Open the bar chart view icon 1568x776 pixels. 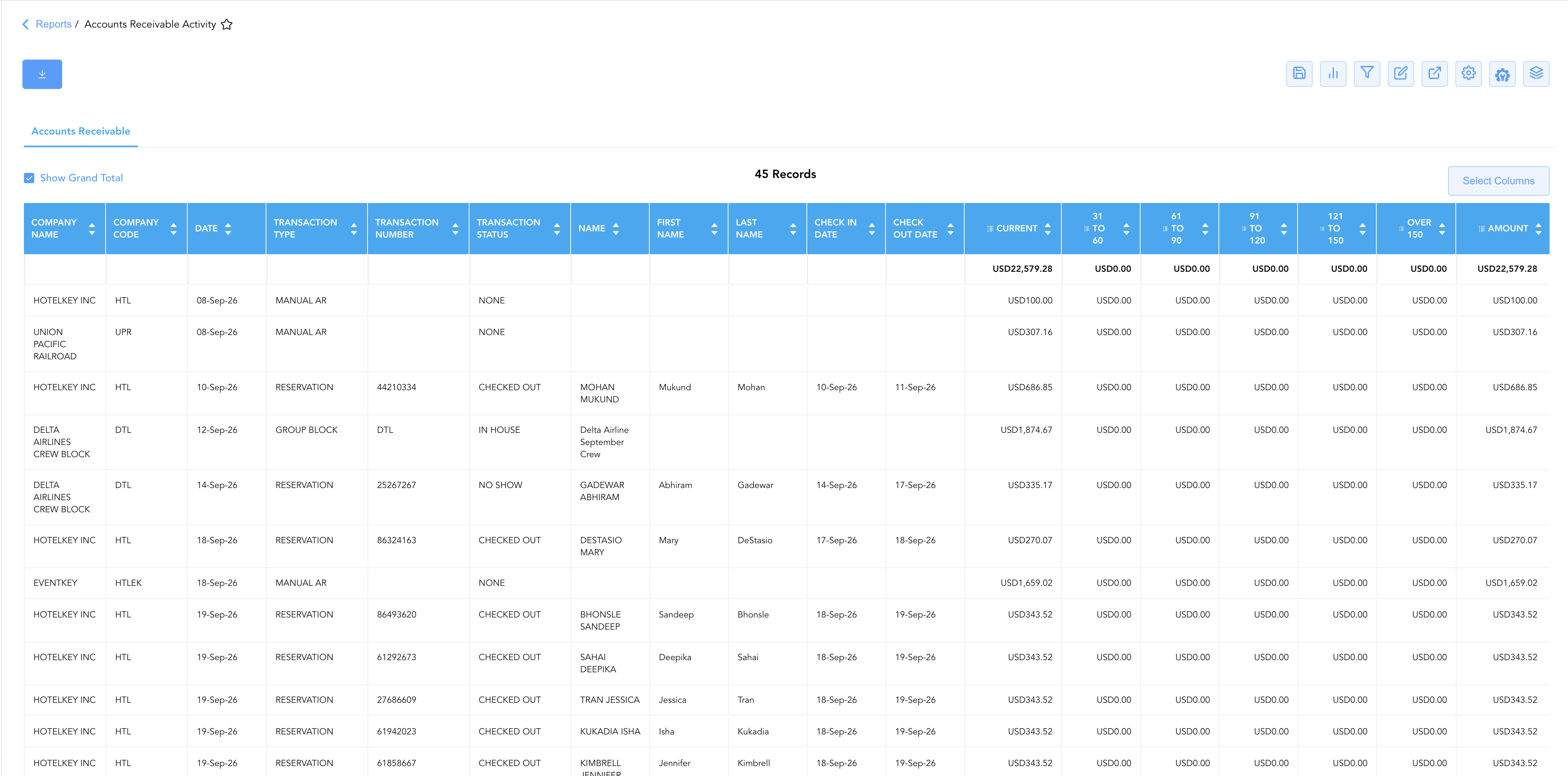click(x=1333, y=74)
